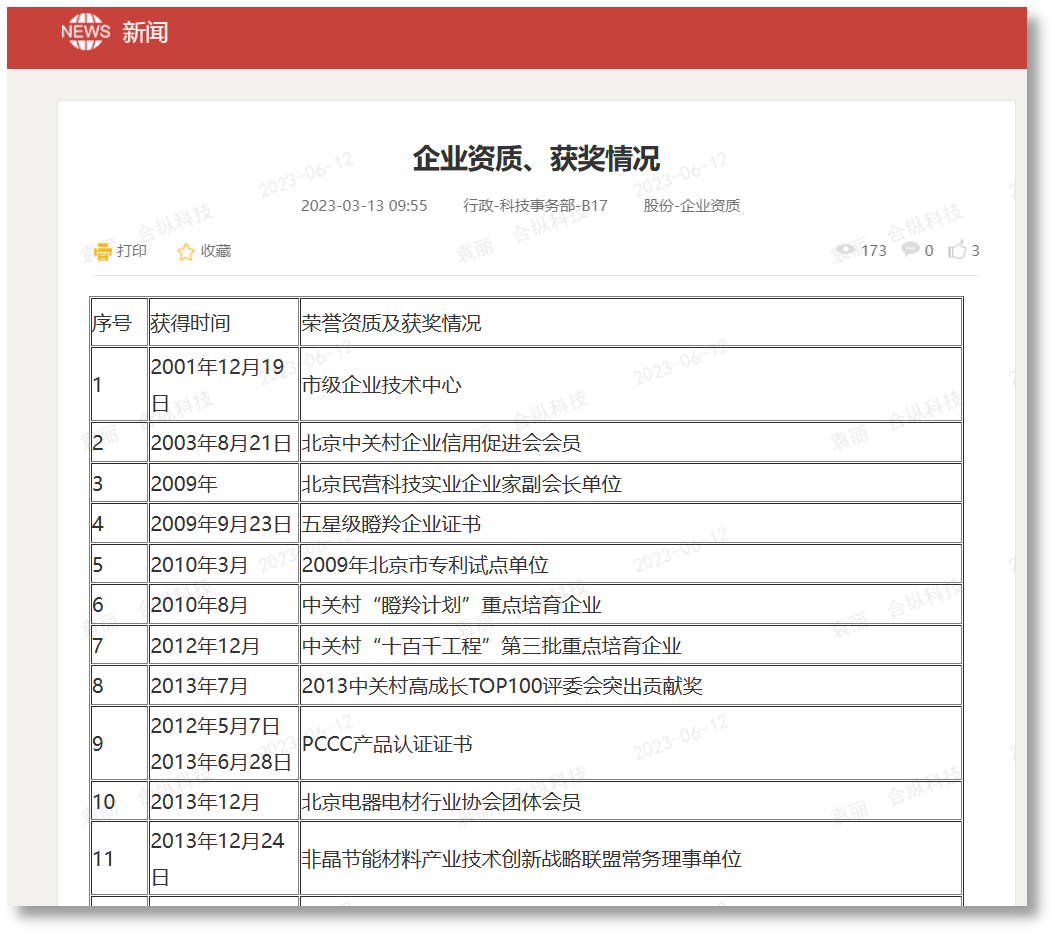Open the 股份-企业资质 category link
1055x935 pixels.
692,206
